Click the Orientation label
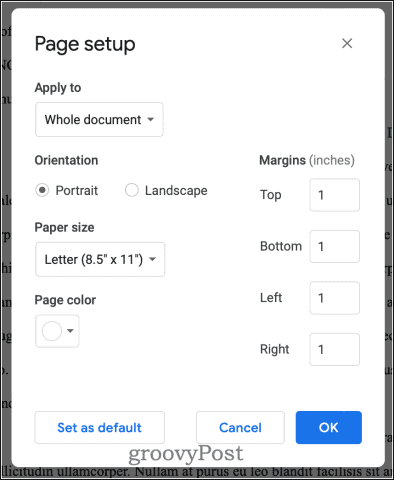 point(66,160)
